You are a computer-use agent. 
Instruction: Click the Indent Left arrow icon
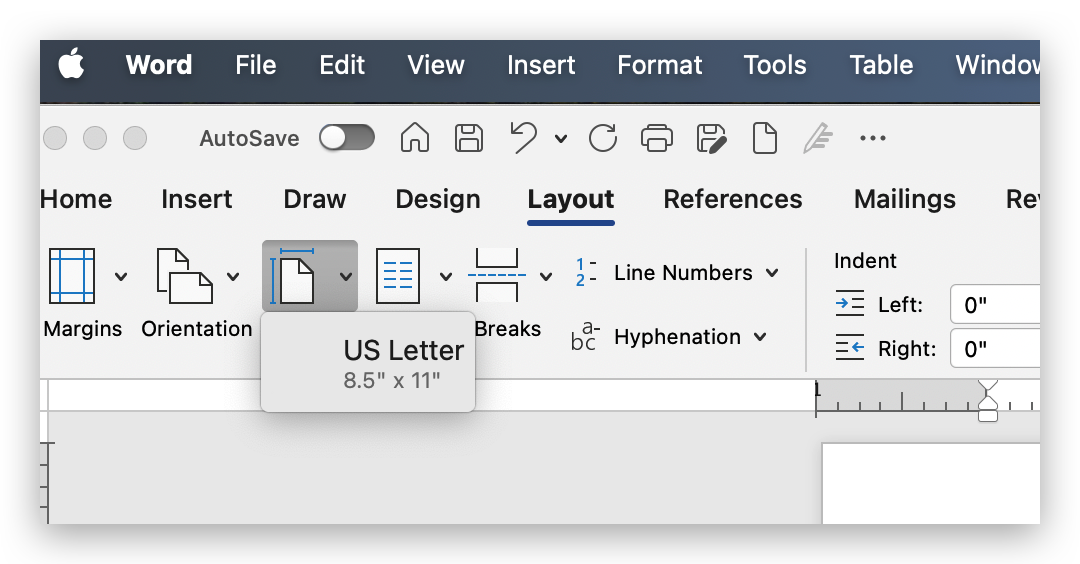click(x=850, y=304)
